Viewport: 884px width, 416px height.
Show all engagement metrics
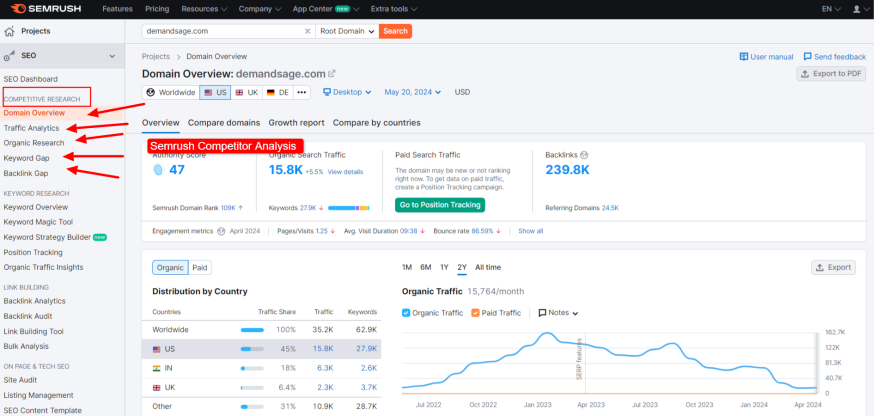point(531,231)
